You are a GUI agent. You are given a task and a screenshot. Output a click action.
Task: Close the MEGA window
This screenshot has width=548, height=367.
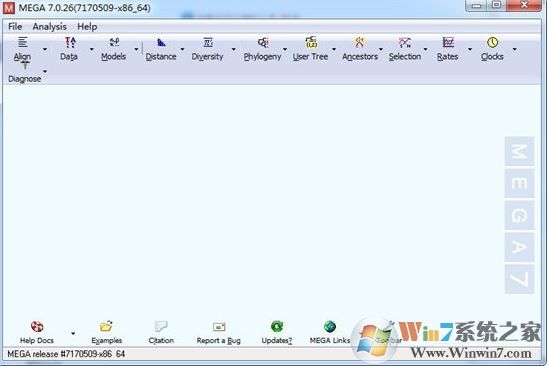[x=524, y=6]
